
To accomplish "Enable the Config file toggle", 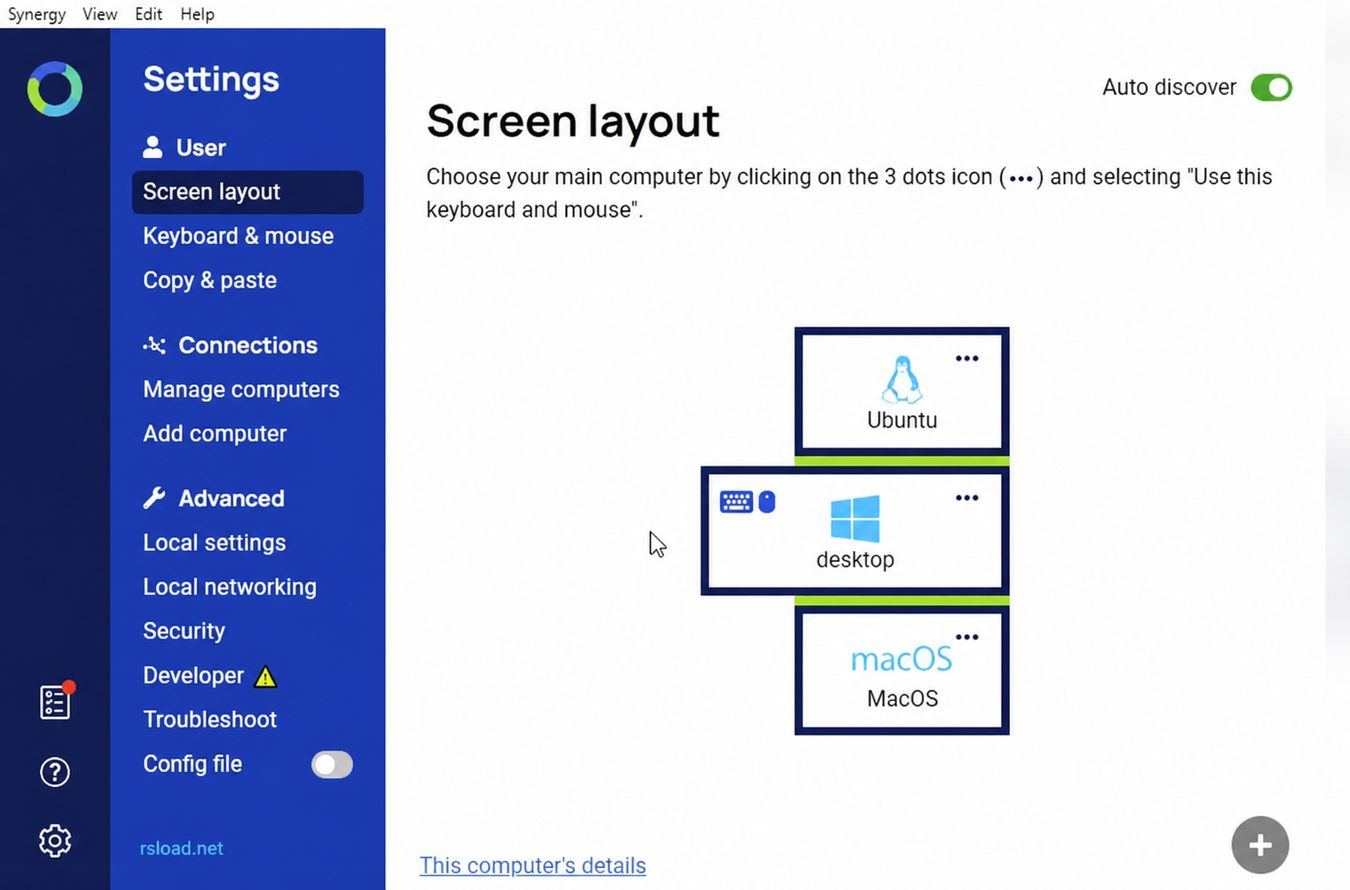I will (x=332, y=765).
